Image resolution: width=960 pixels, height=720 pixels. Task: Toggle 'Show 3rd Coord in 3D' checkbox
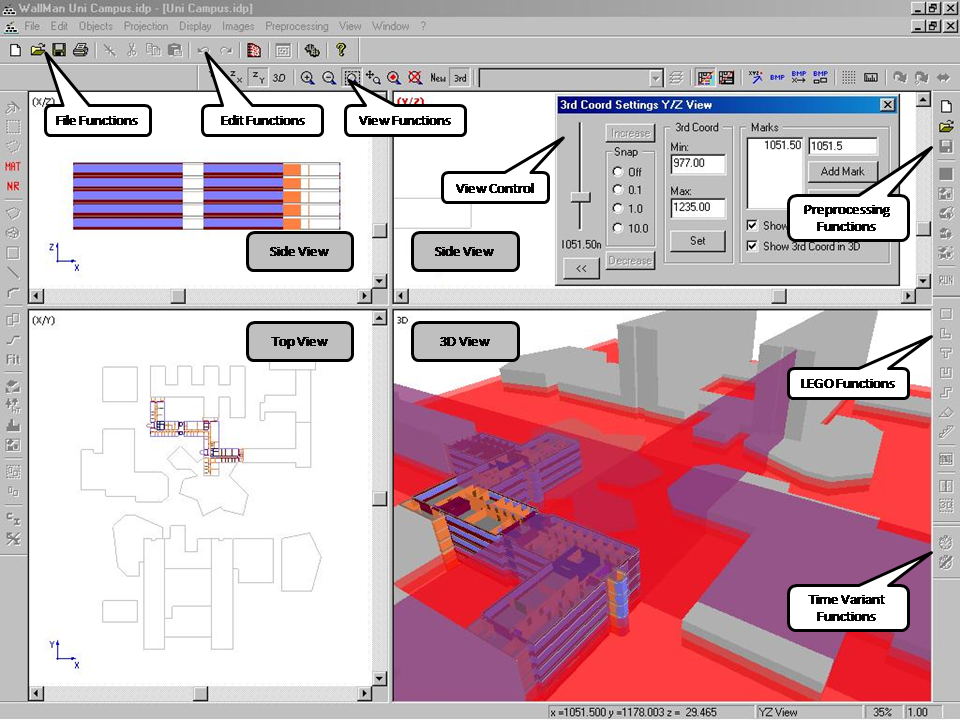click(x=753, y=246)
